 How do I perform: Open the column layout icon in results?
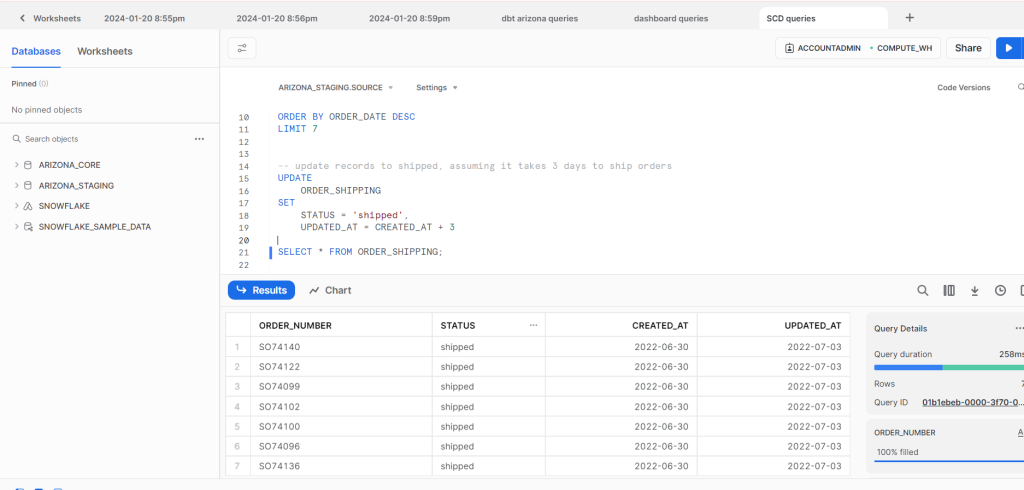[x=949, y=290]
